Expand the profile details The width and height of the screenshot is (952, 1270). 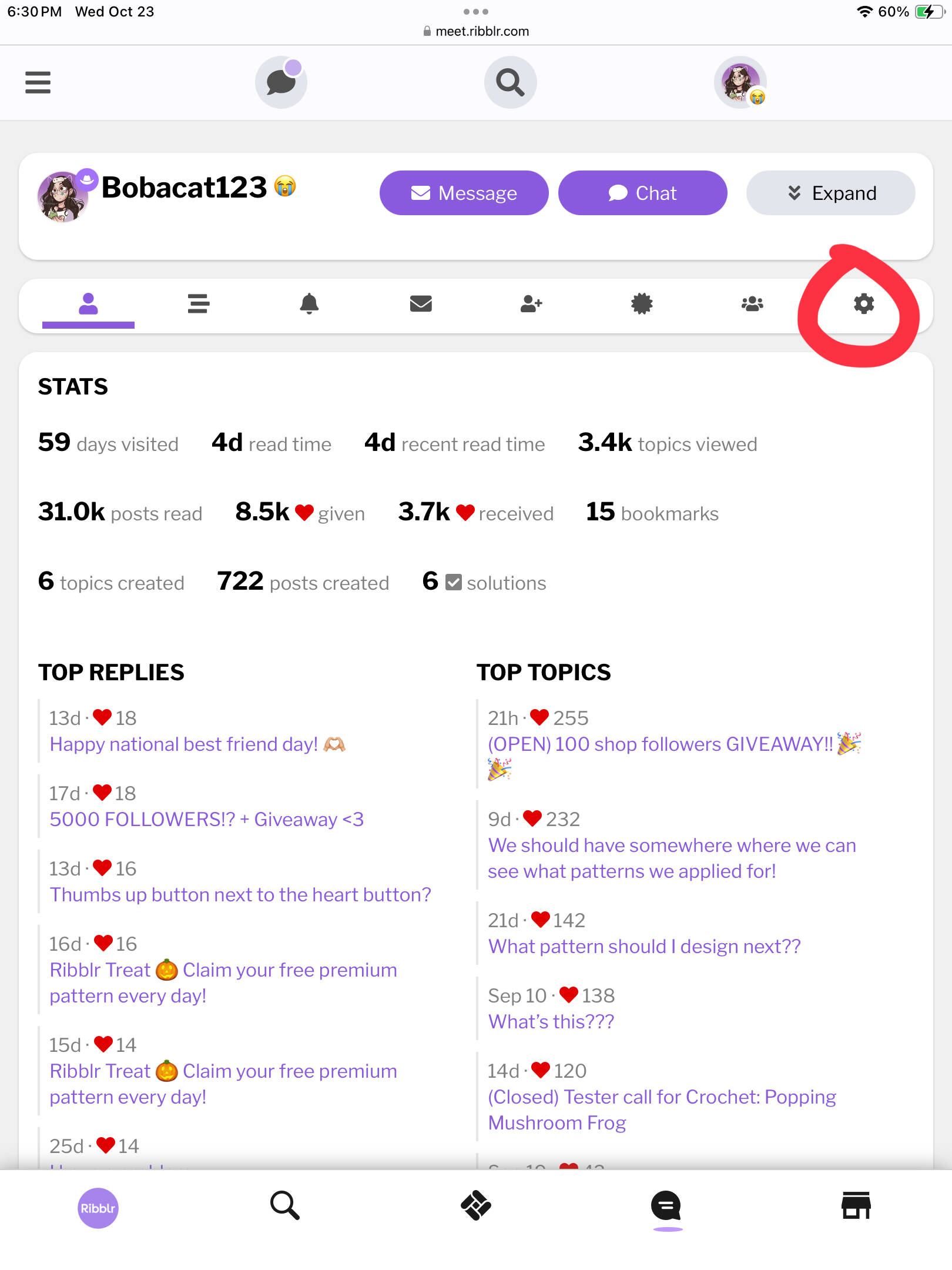tap(830, 193)
